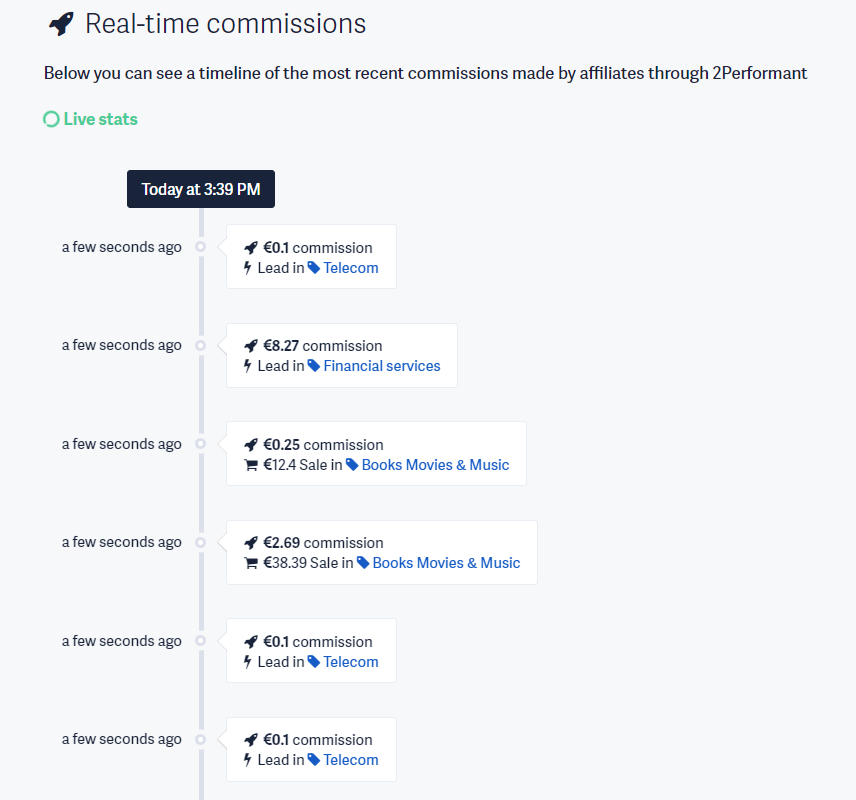
Task: Click the shopping cart icon beside €38.39 Sale
Action: (x=251, y=563)
